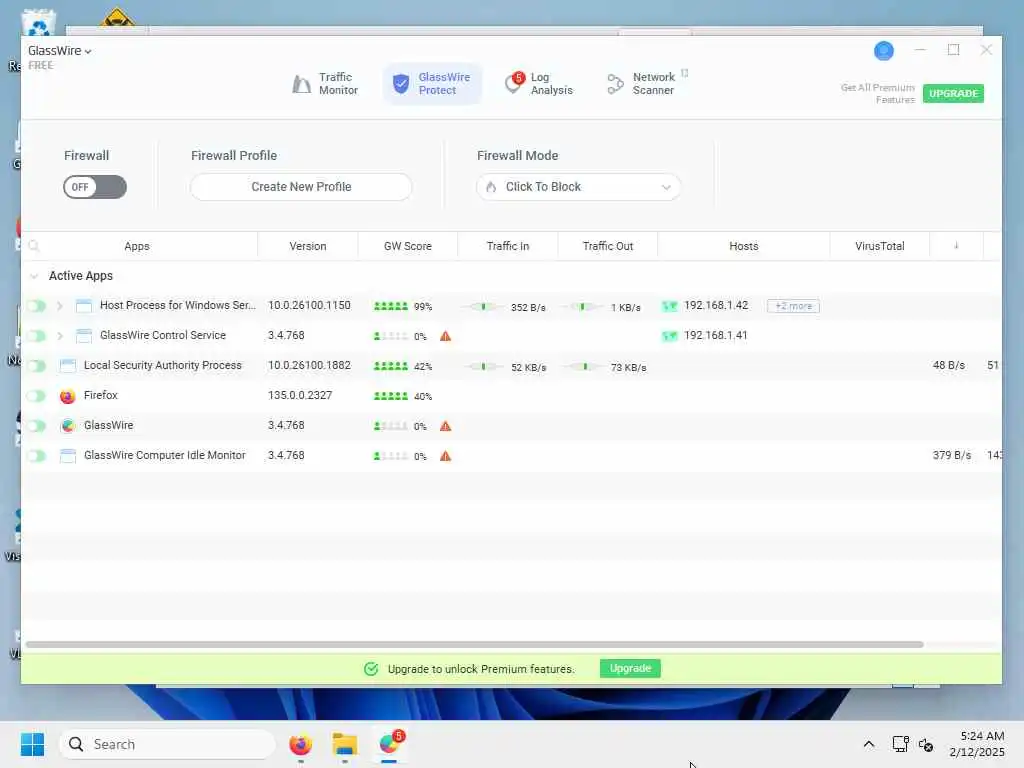Sort by GW Score column header
Screen dimensions: 1024x768
(x=408, y=246)
